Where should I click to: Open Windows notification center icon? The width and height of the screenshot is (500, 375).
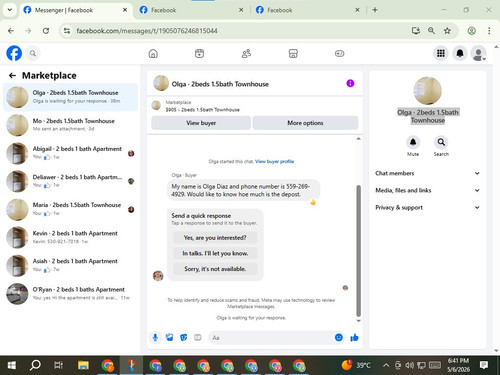tap(484, 365)
